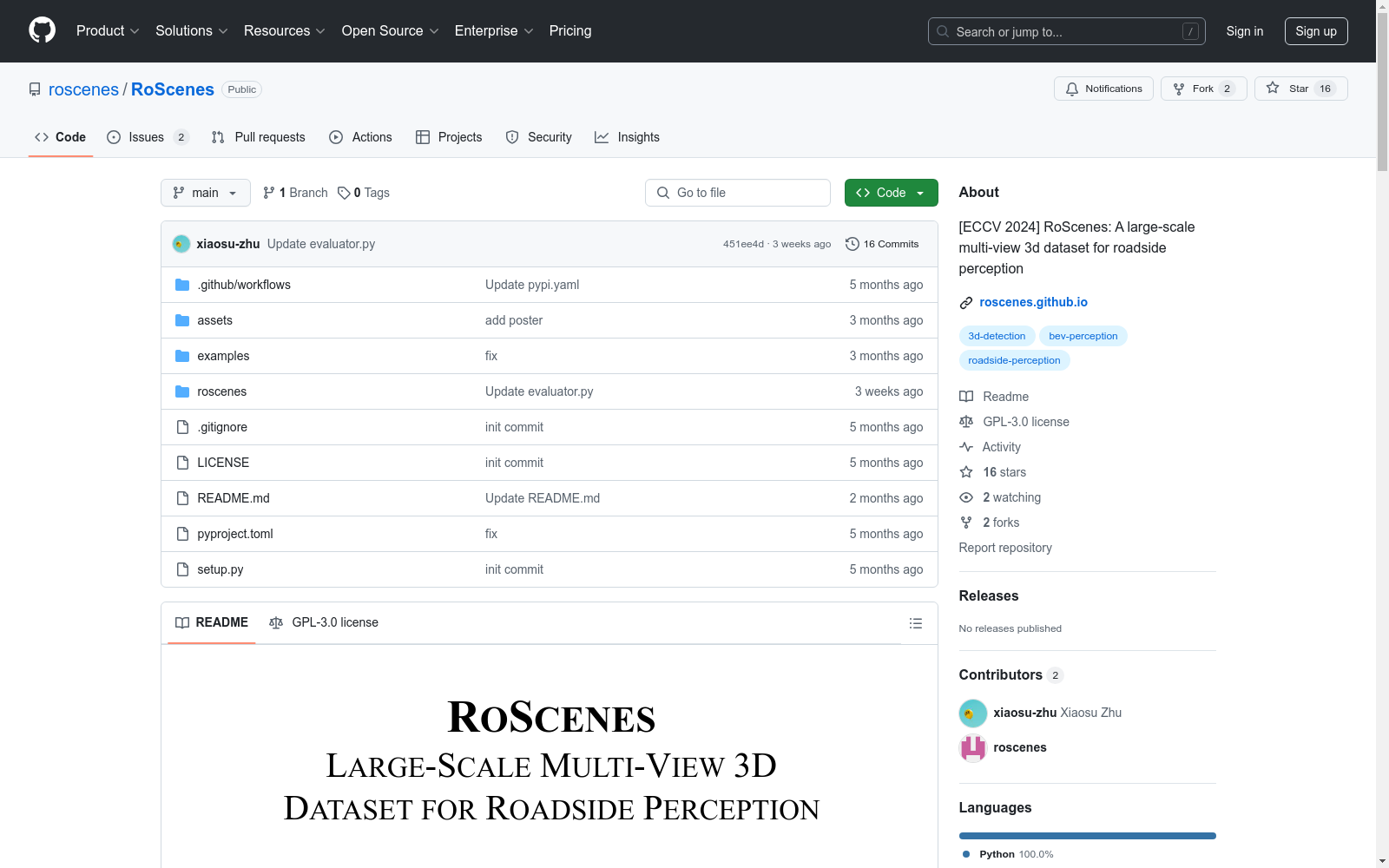Click the tags icon showing 0 Tags
The width and height of the screenshot is (1389, 868).
pyautogui.click(x=344, y=193)
